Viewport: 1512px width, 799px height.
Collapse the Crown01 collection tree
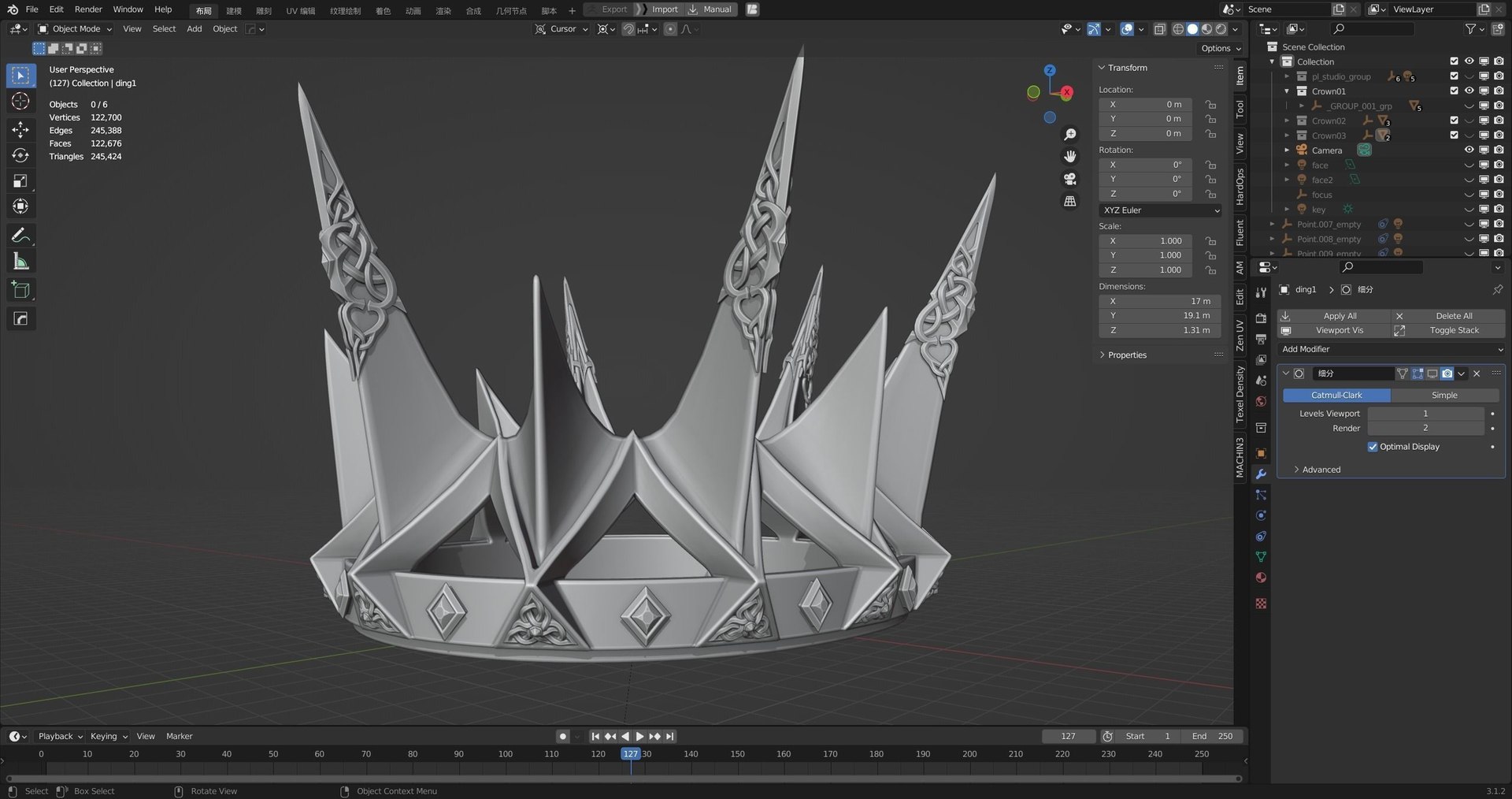click(1287, 91)
